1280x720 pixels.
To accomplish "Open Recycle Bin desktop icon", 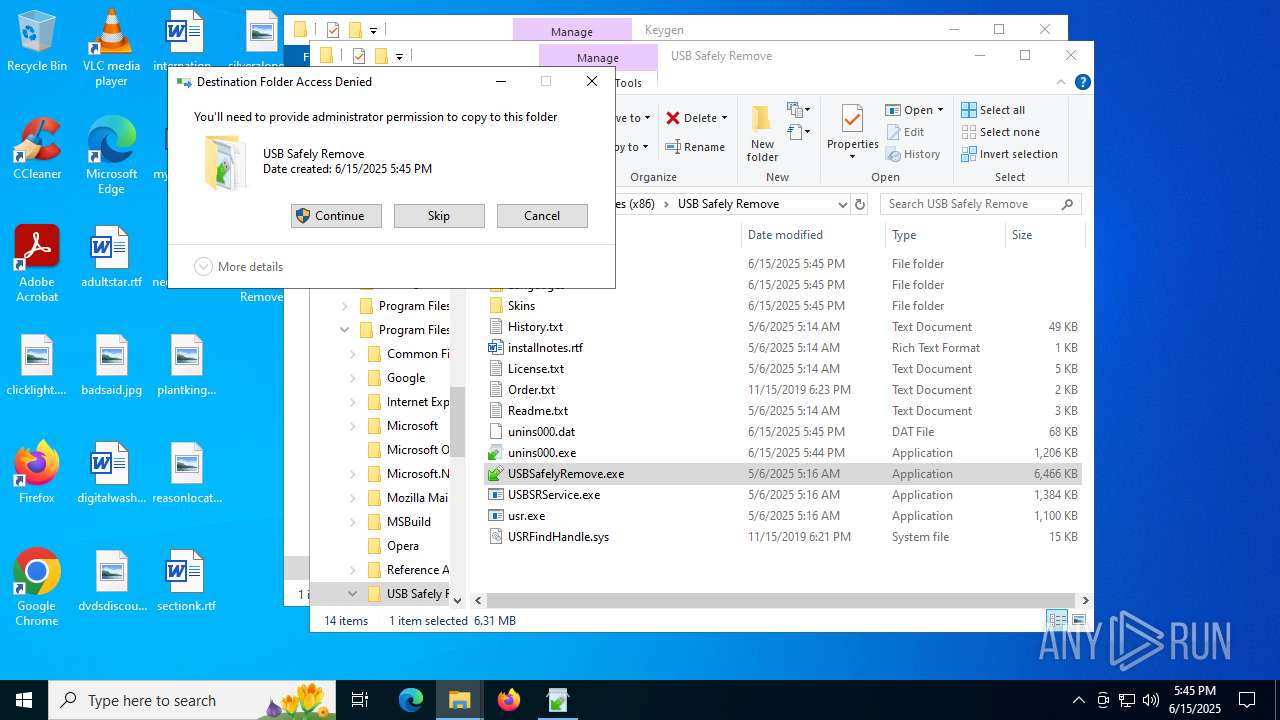I will tap(37, 42).
